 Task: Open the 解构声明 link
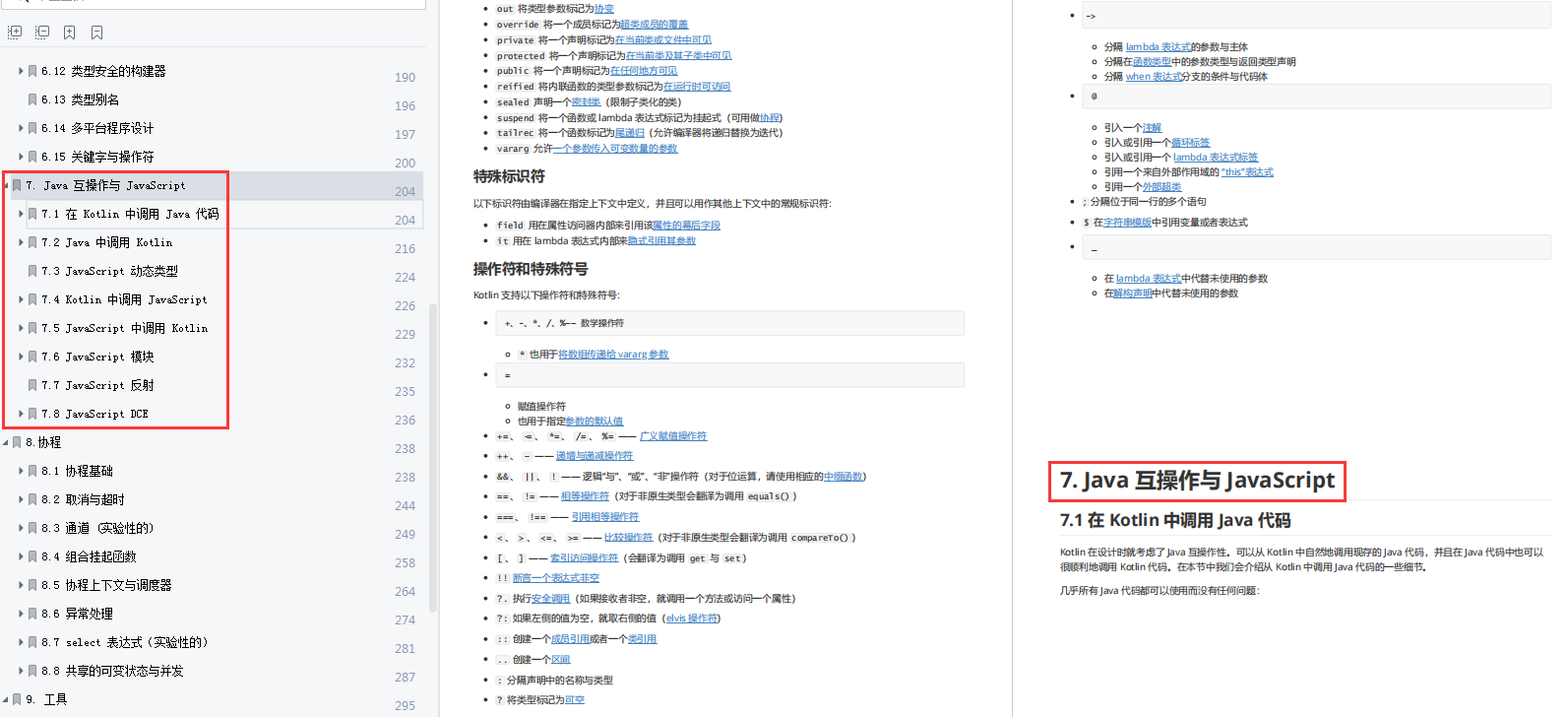pyautogui.click(x=1132, y=293)
